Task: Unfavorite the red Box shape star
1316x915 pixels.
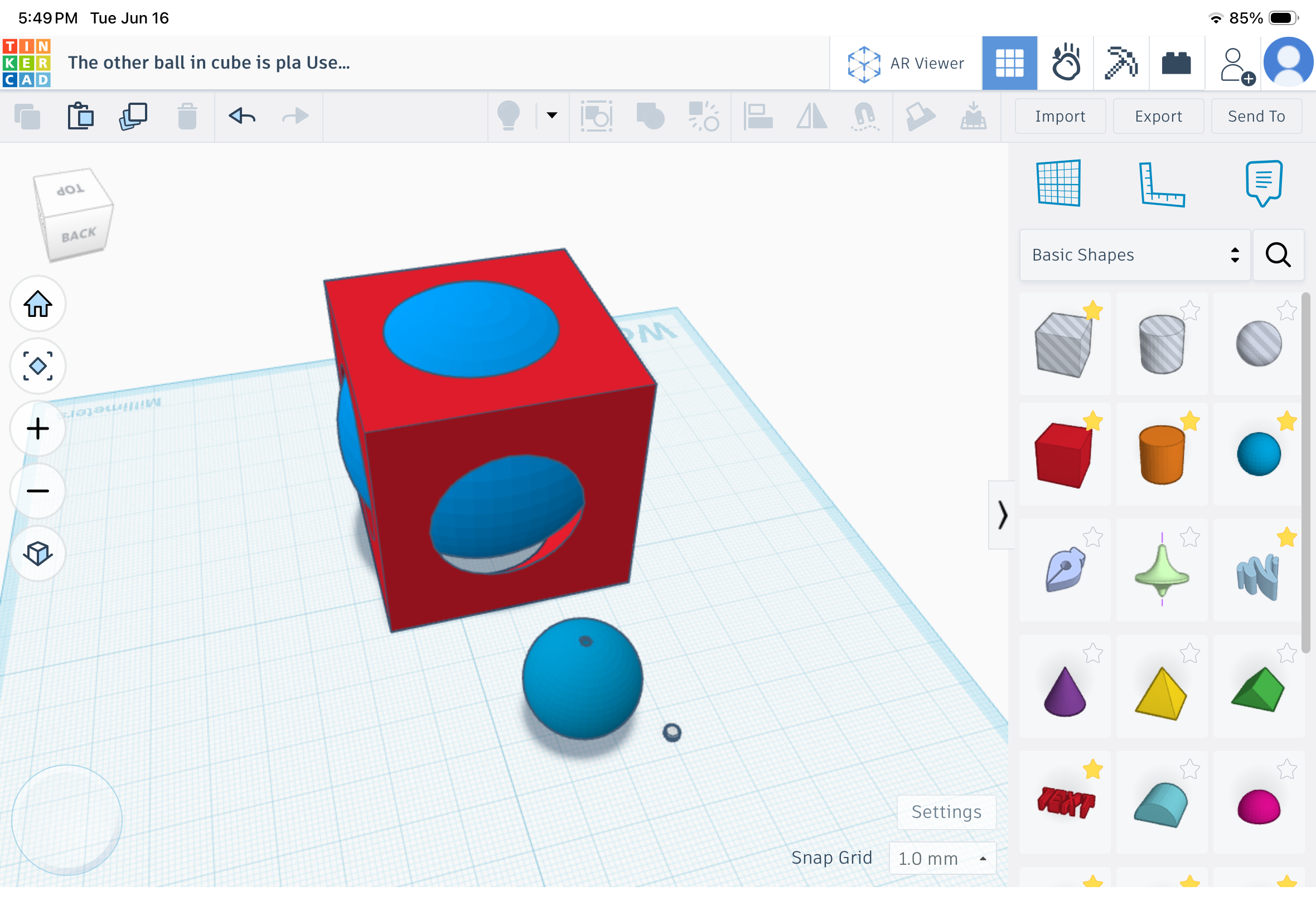Action: pyautogui.click(x=1092, y=421)
